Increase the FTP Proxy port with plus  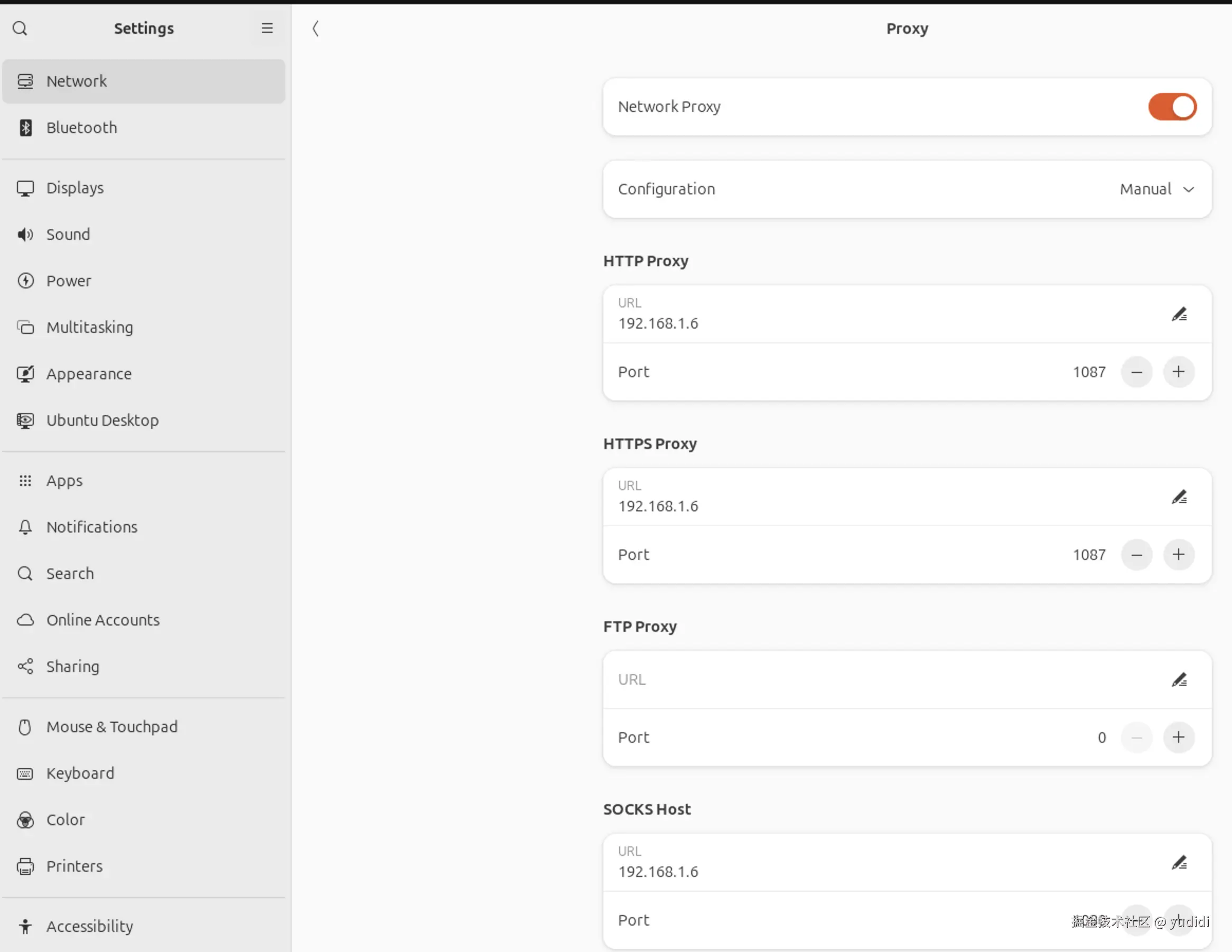pos(1179,737)
